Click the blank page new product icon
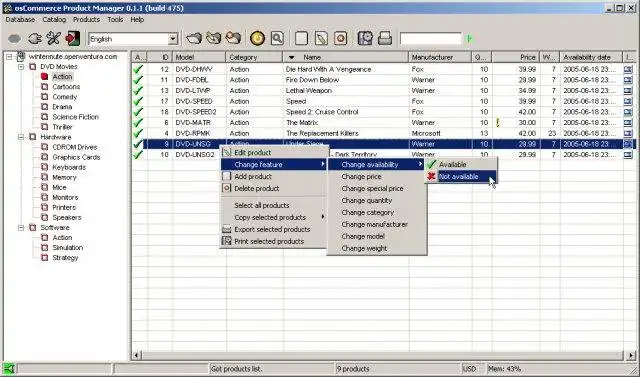This screenshot has height=377, width=640. [x=301, y=39]
